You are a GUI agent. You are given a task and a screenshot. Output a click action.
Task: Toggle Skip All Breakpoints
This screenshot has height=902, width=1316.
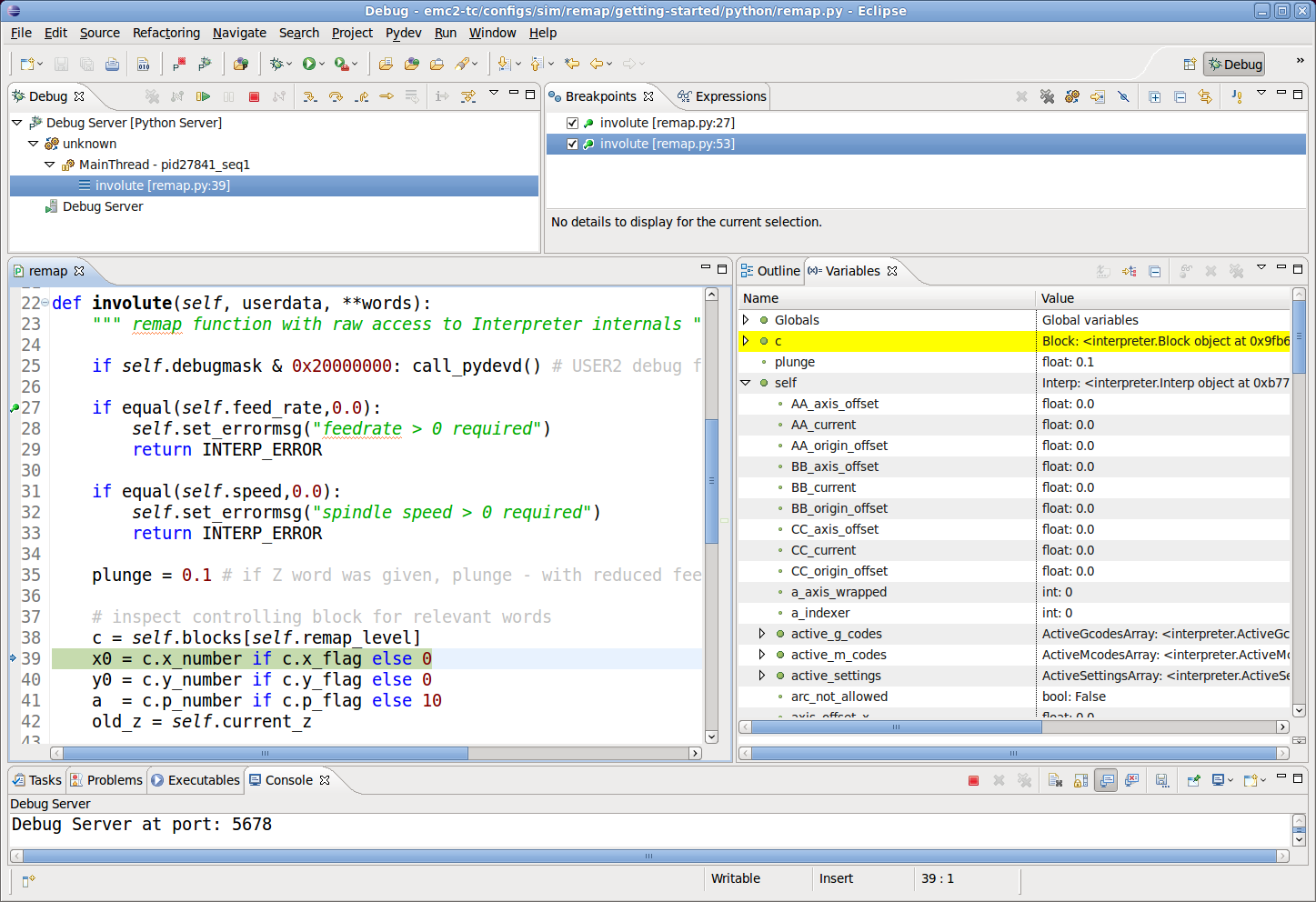coord(1123,95)
